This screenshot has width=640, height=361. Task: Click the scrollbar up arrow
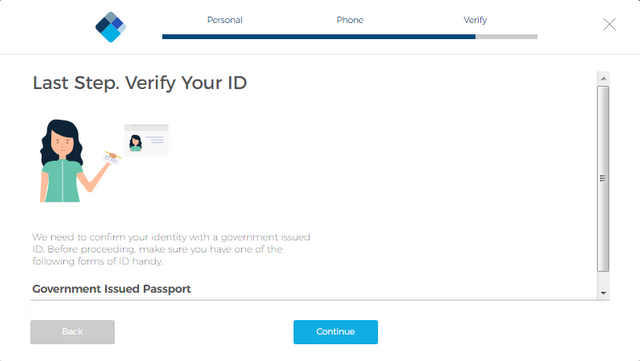tap(603, 78)
